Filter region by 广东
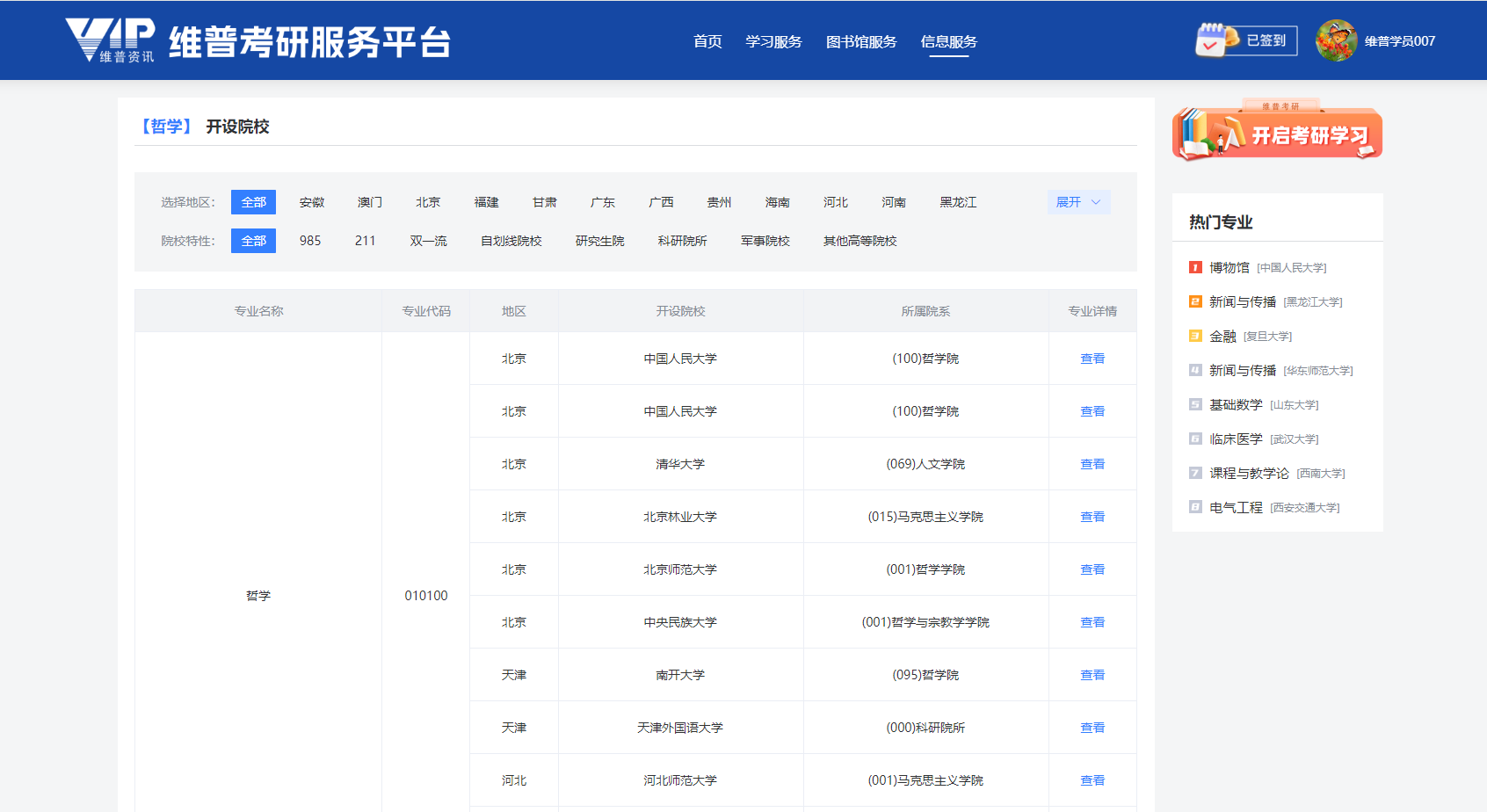The image size is (1487, 812). [x=603, y=202]
